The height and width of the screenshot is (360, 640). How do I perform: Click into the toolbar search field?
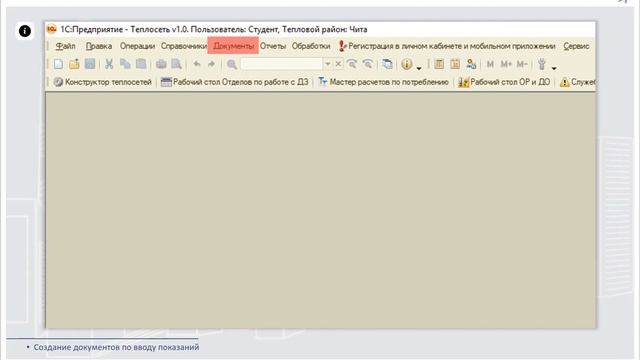(282, 64)
